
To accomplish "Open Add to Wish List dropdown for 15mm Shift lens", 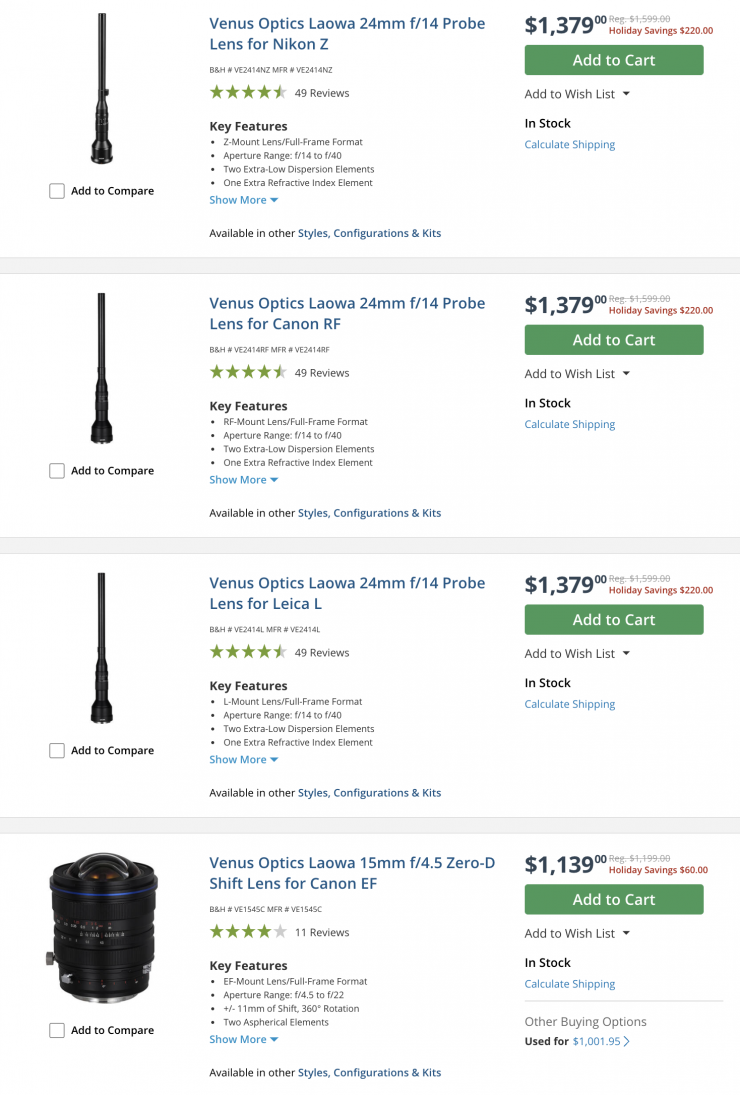I will (577, 934).
